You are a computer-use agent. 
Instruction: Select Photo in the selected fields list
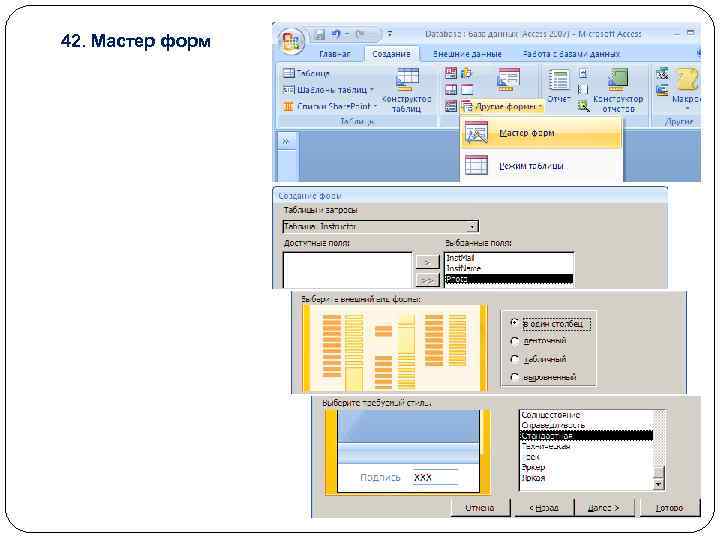pos(509,279)
